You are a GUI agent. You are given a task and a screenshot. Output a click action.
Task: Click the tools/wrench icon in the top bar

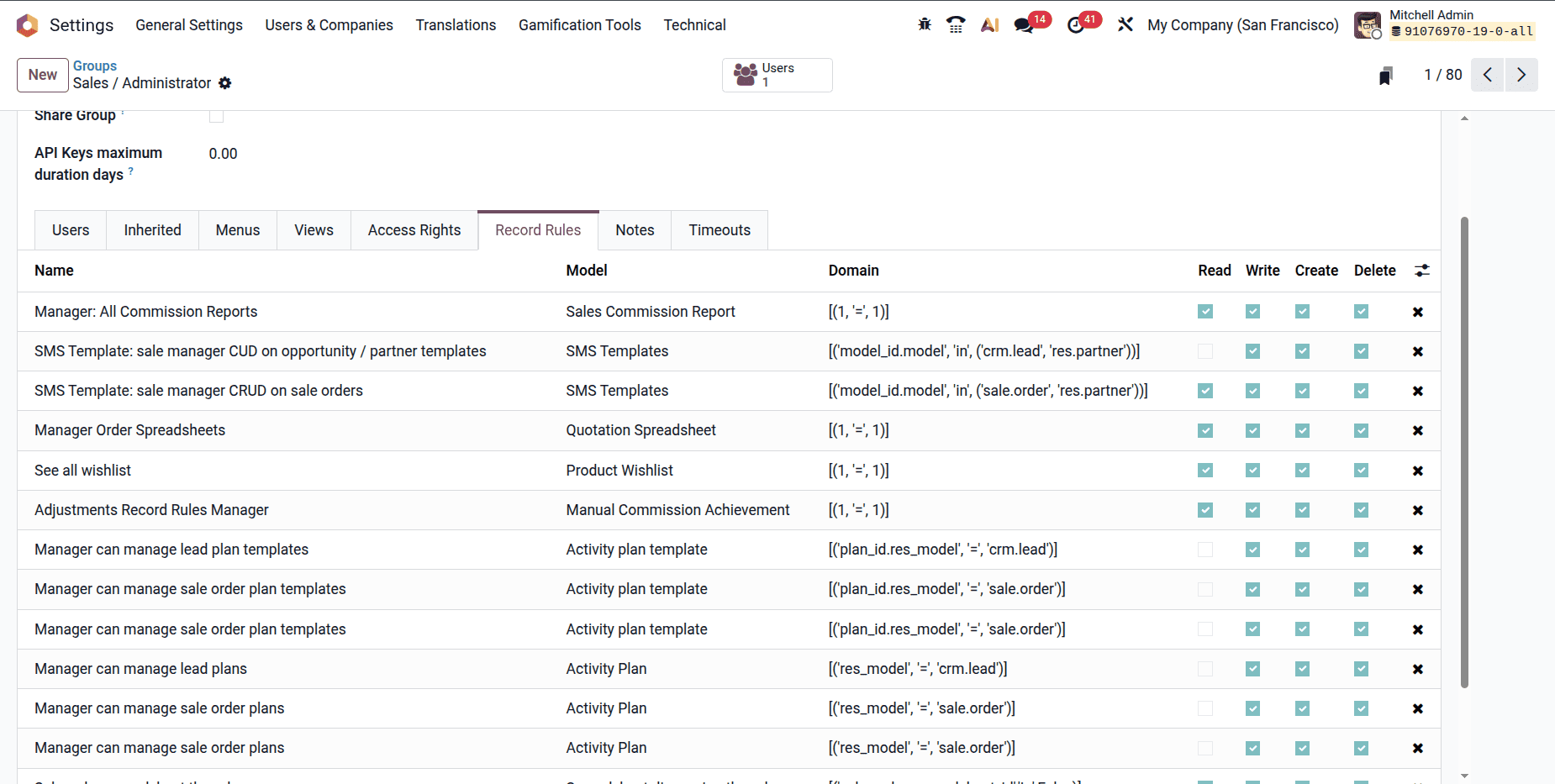tap(1125, 24)
